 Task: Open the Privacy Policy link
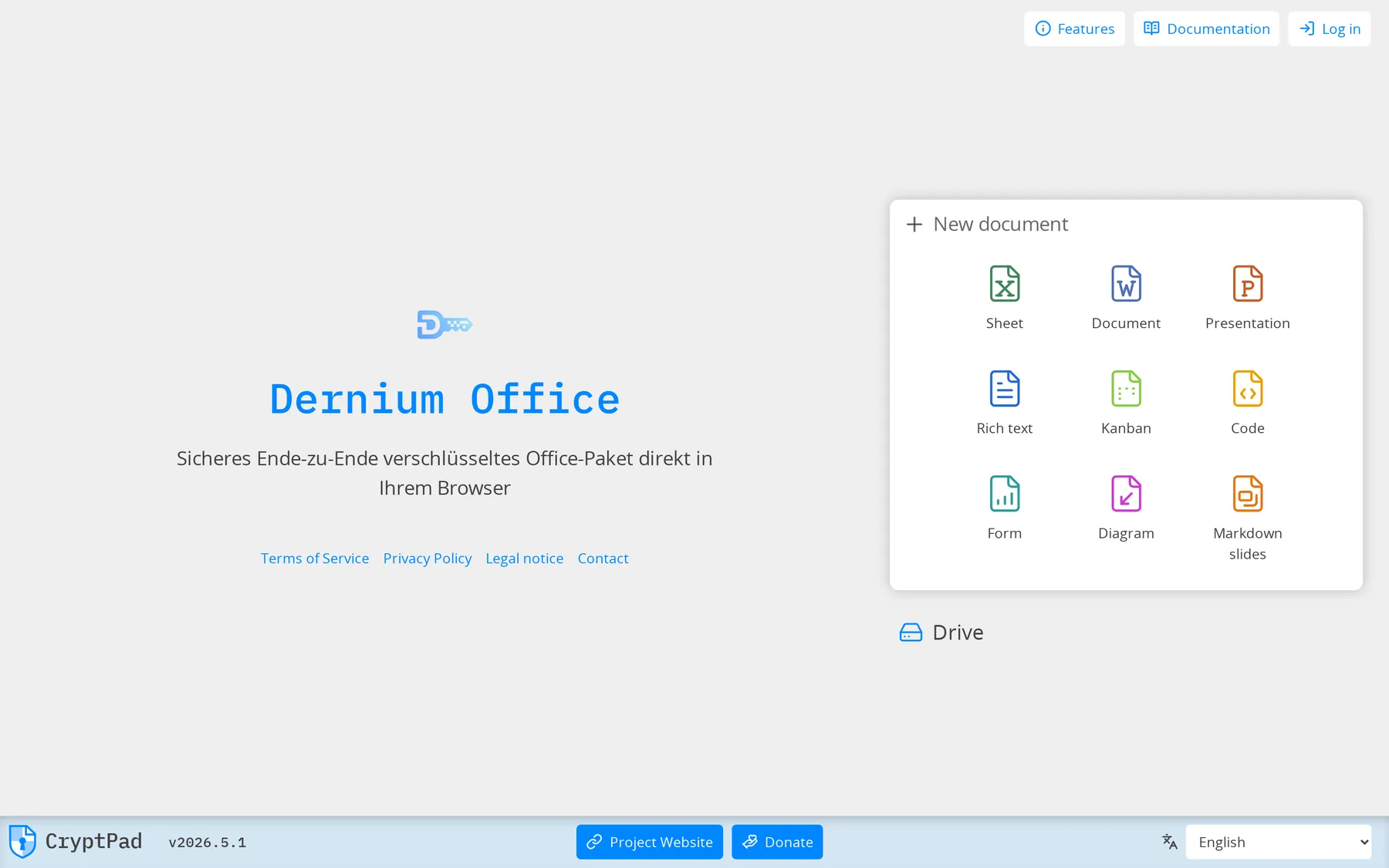428,559
